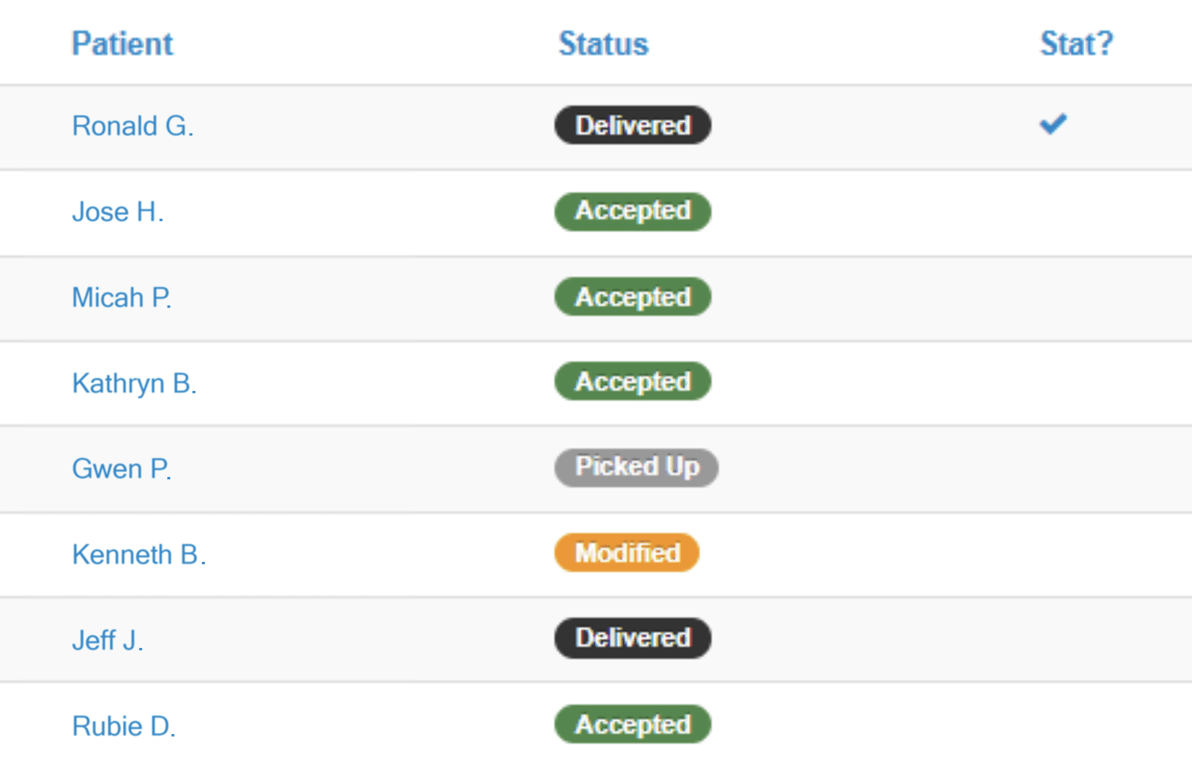The image size is (1192, 760).
Task: Click Ronald G.'s Delivered status badge
Action: click(632, 126)
